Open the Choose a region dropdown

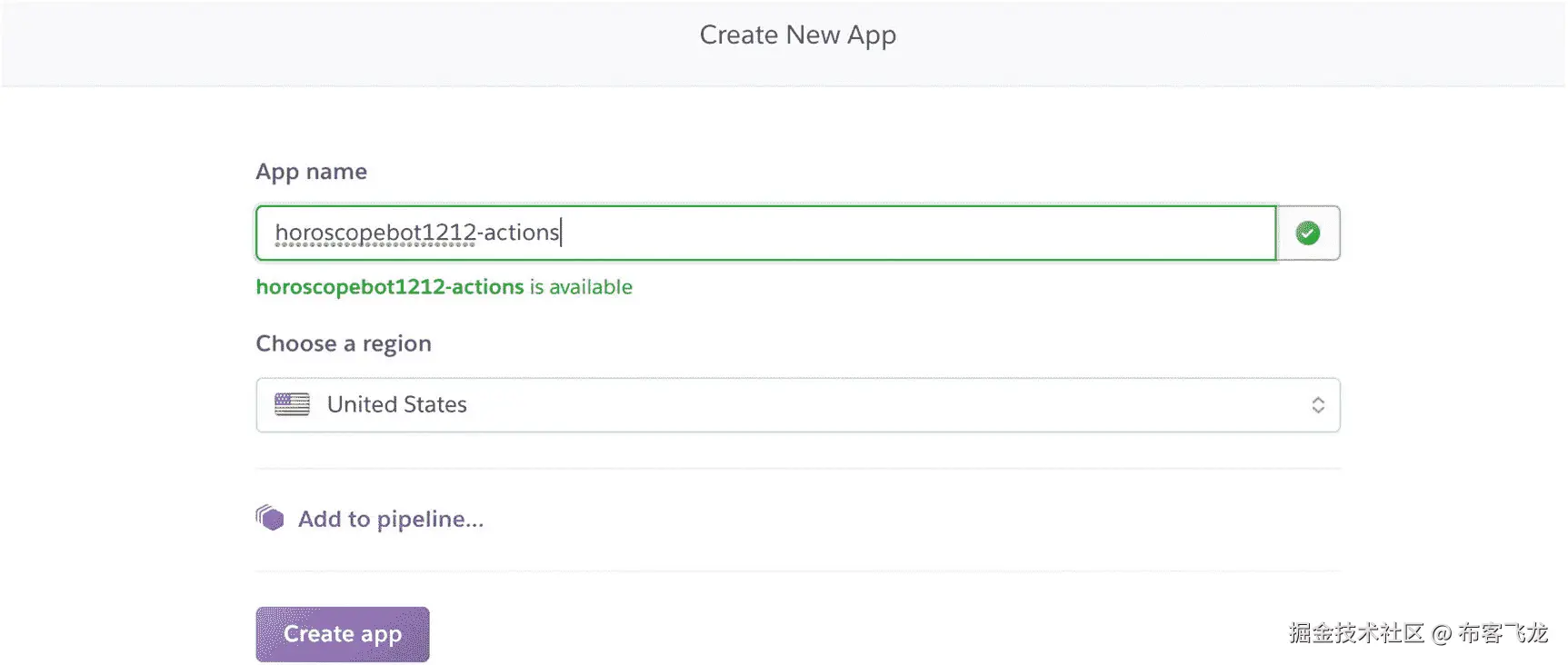click(x=797, y=405)
